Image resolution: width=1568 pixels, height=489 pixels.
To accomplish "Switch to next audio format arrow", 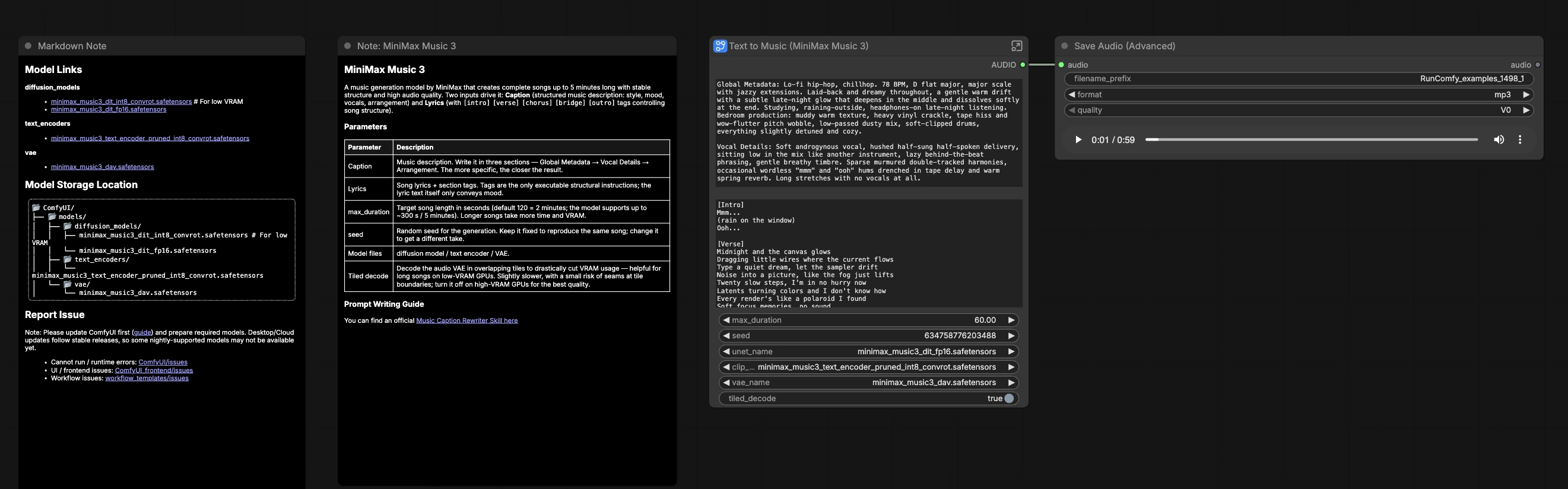I will click(1526, 94).
